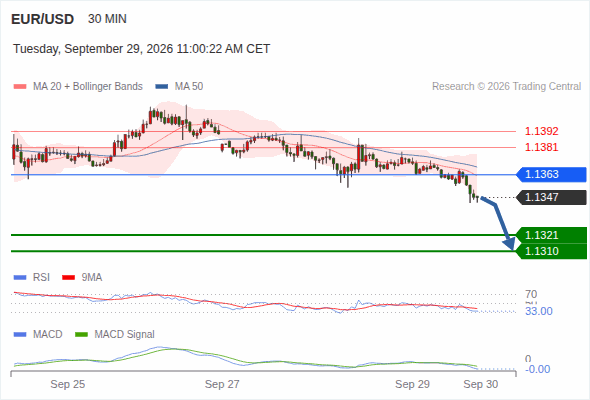The width and height of the screenshot is (590, 400).
Task: Click the 9MA red legend swatch
Action: pyautogui.click(x=68, y=278)
